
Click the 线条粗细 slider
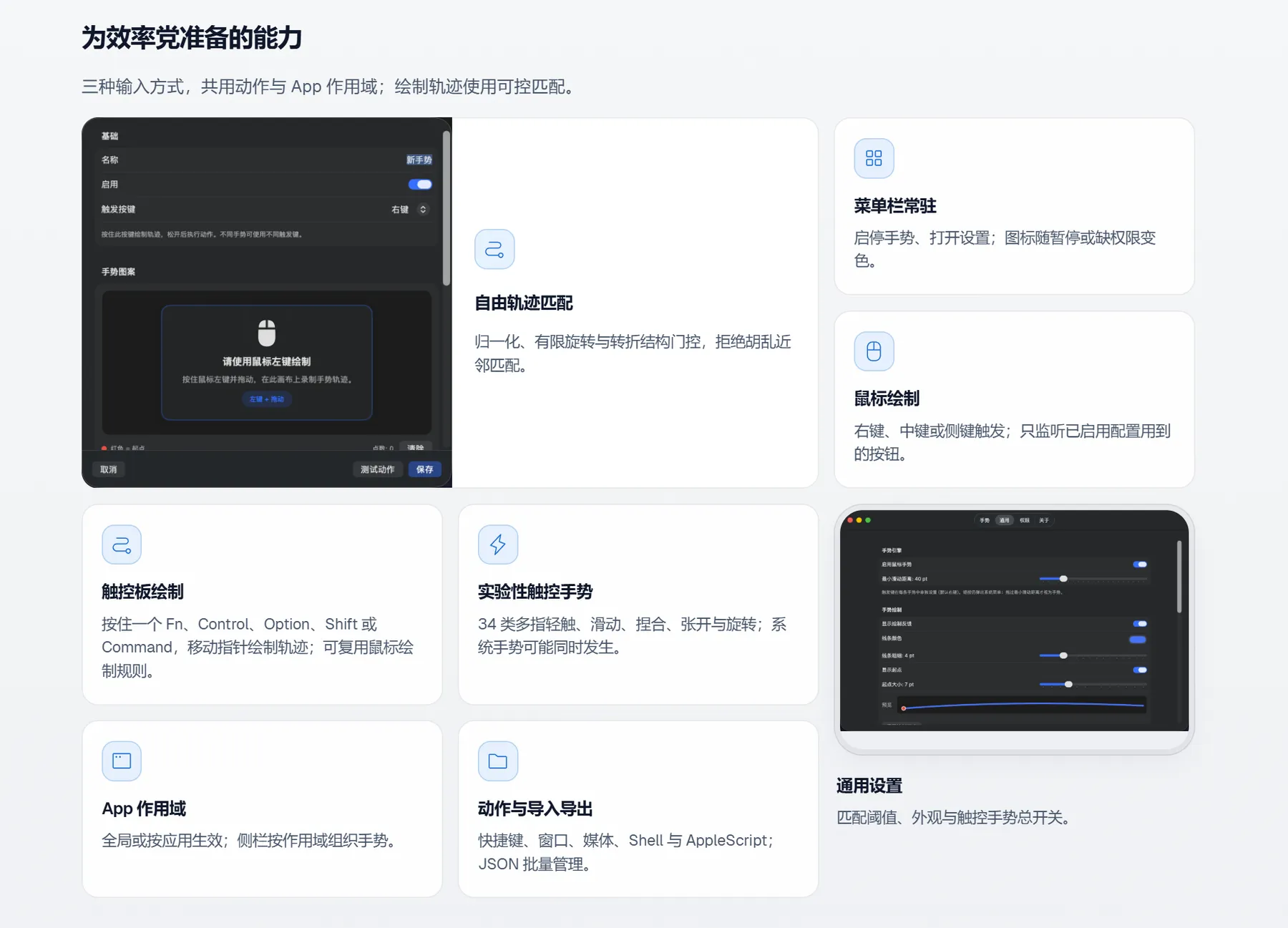[1093, 655]
